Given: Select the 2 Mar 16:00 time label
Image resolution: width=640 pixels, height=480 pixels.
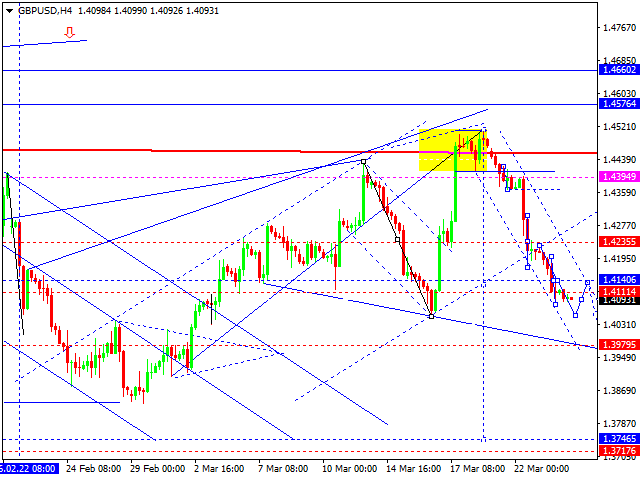Looking at the screenshot, I should (219, 469).
